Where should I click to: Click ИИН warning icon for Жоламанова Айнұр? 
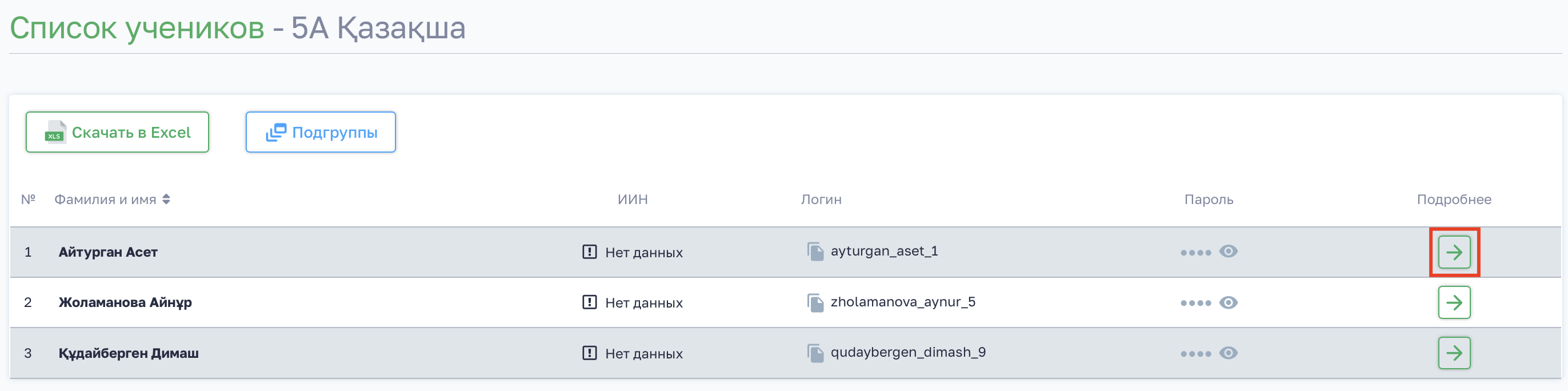click(589, 303)
